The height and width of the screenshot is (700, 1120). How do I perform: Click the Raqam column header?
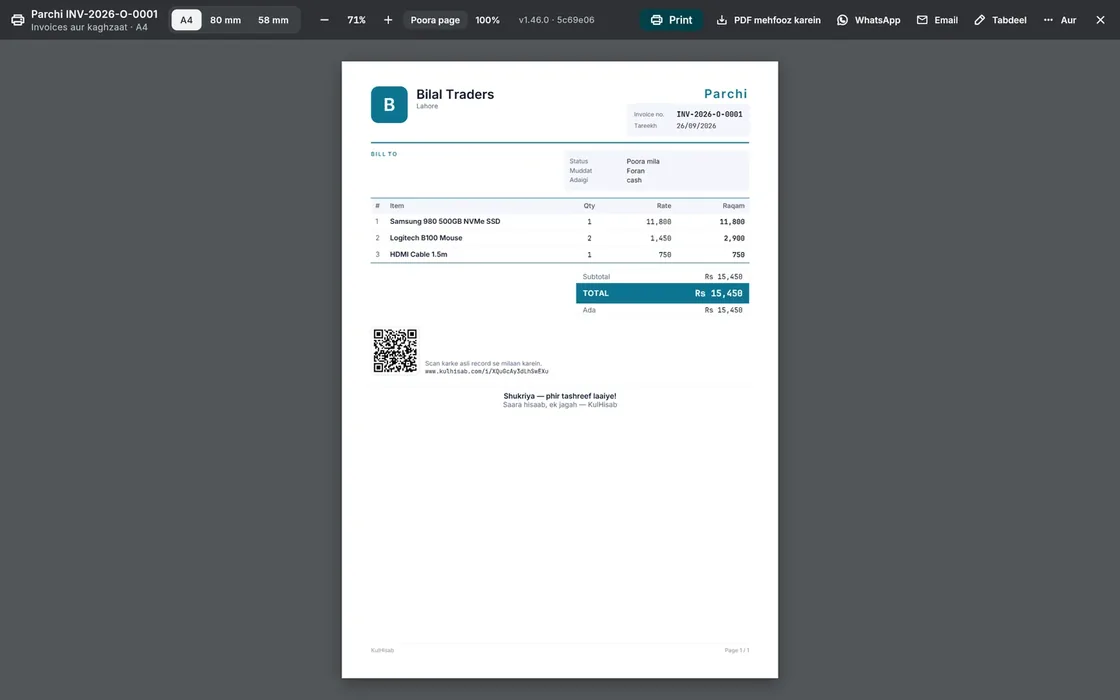(x=734, y=206)
